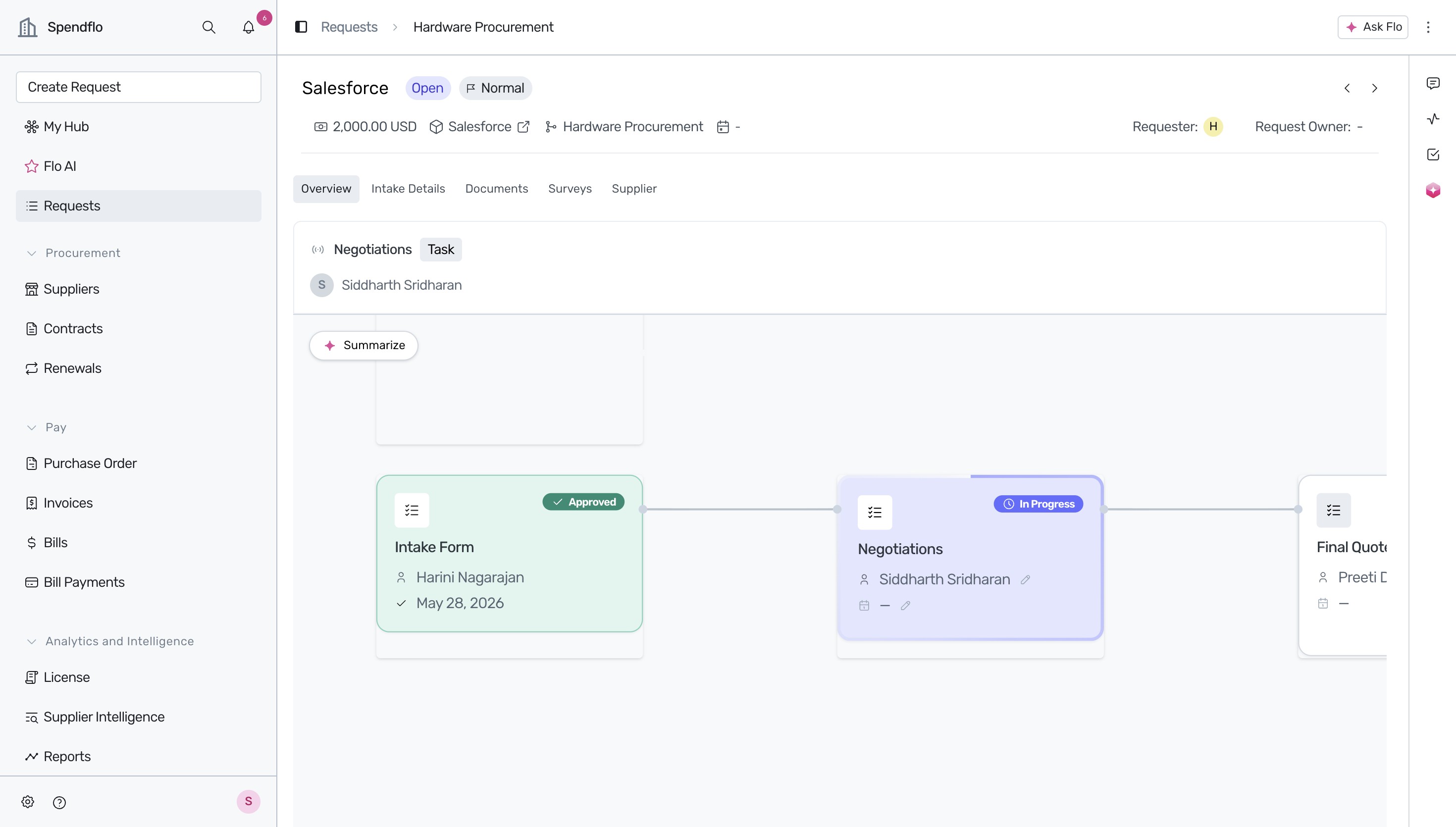Open Supplier Intelligence page

pyautogui.click(x=139, y=718)
